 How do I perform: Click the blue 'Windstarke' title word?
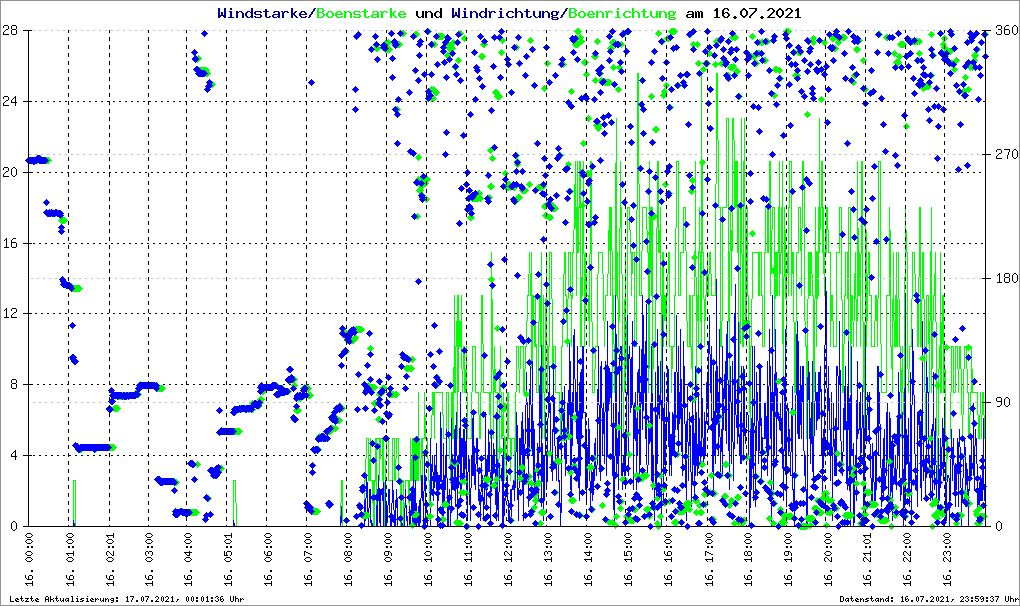[263, 13]
